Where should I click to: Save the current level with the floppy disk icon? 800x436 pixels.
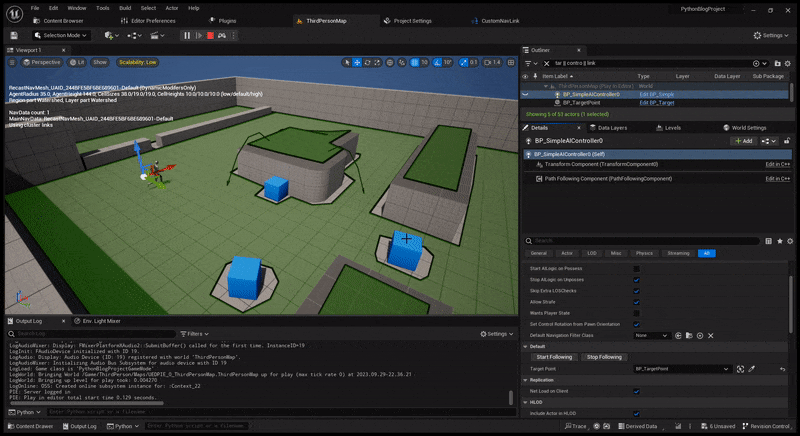14,35
